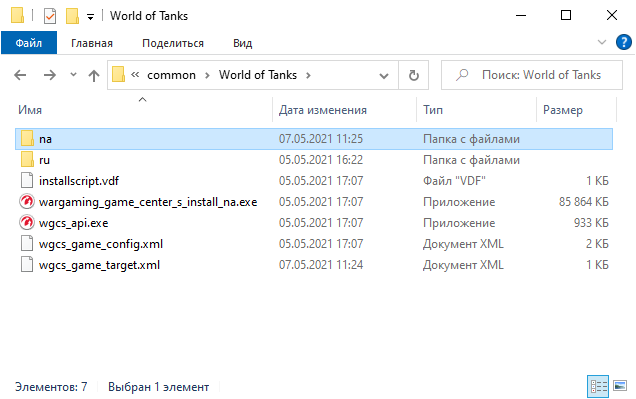This screenshot has height=399, width=636.
Task: Click the date 07.05.2021 11:24
Action: click(x=321, y=265)
